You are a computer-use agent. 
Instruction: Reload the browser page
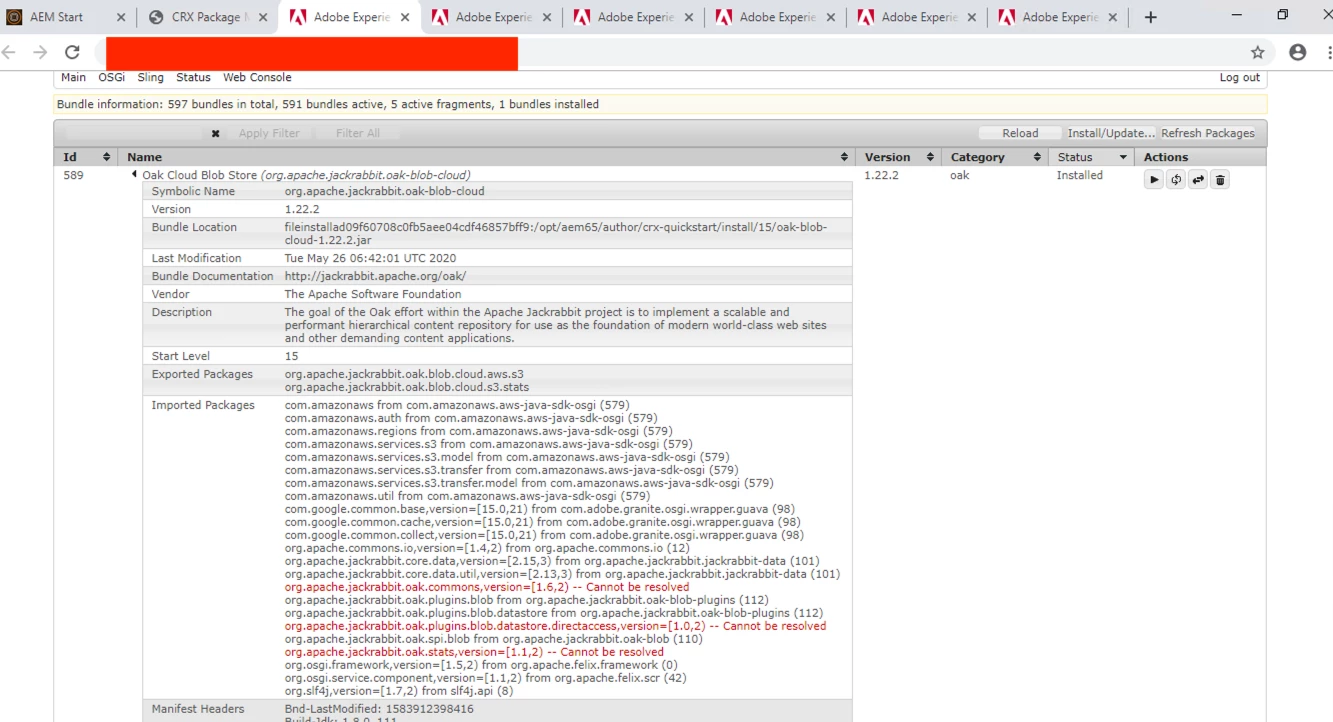tap(72, 52)
